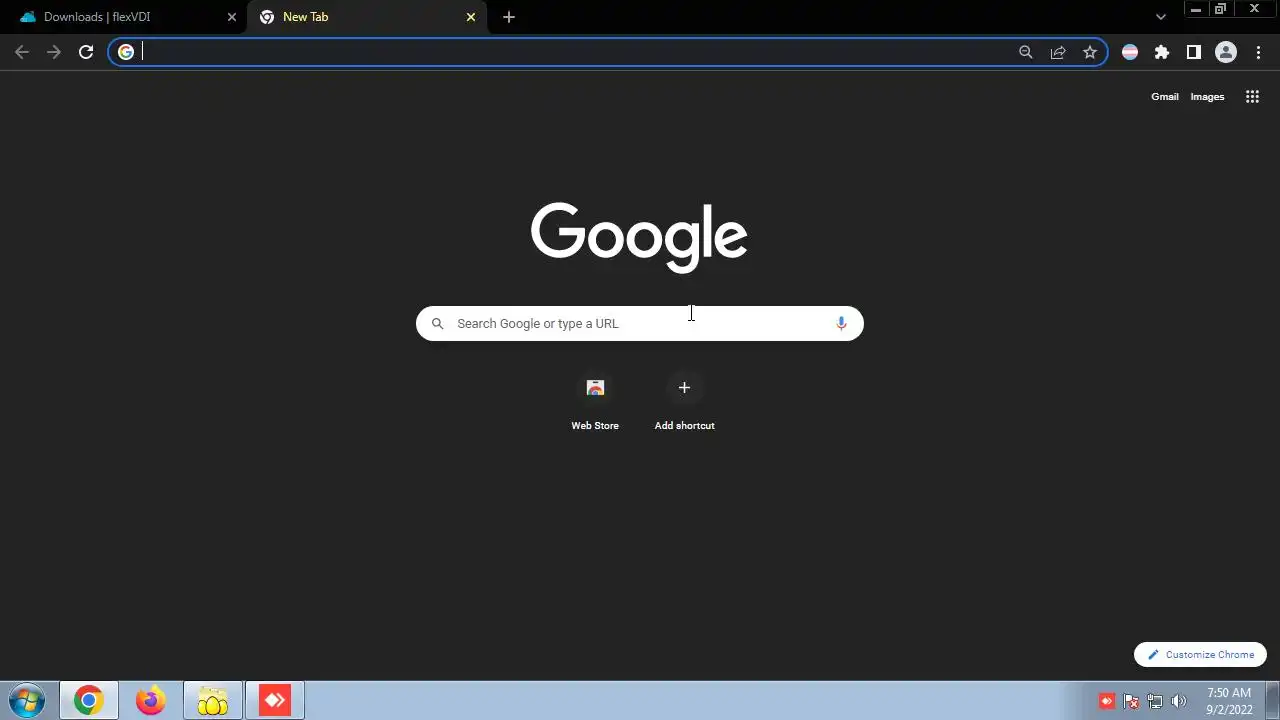Open the Images link
1280x720 pixels.
click(1207, 97)
